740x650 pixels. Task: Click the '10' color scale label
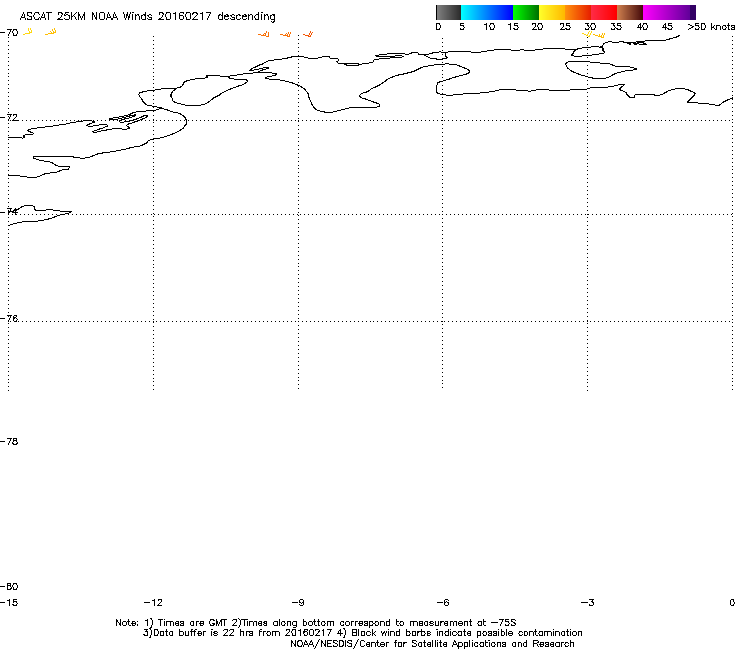click(489, 27)
